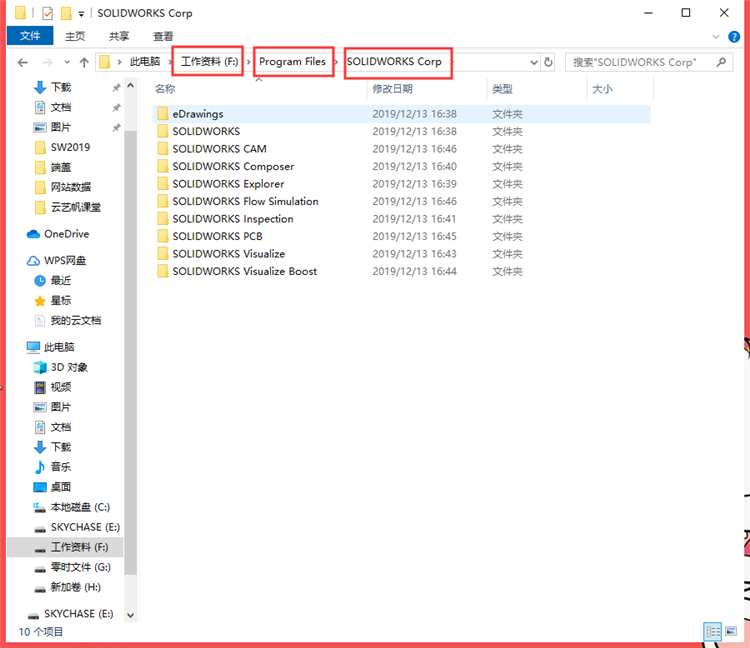Go up one folder level
The width and height of the screenshot is (750, 648).
pyautogui.click(x=84, y=62)
